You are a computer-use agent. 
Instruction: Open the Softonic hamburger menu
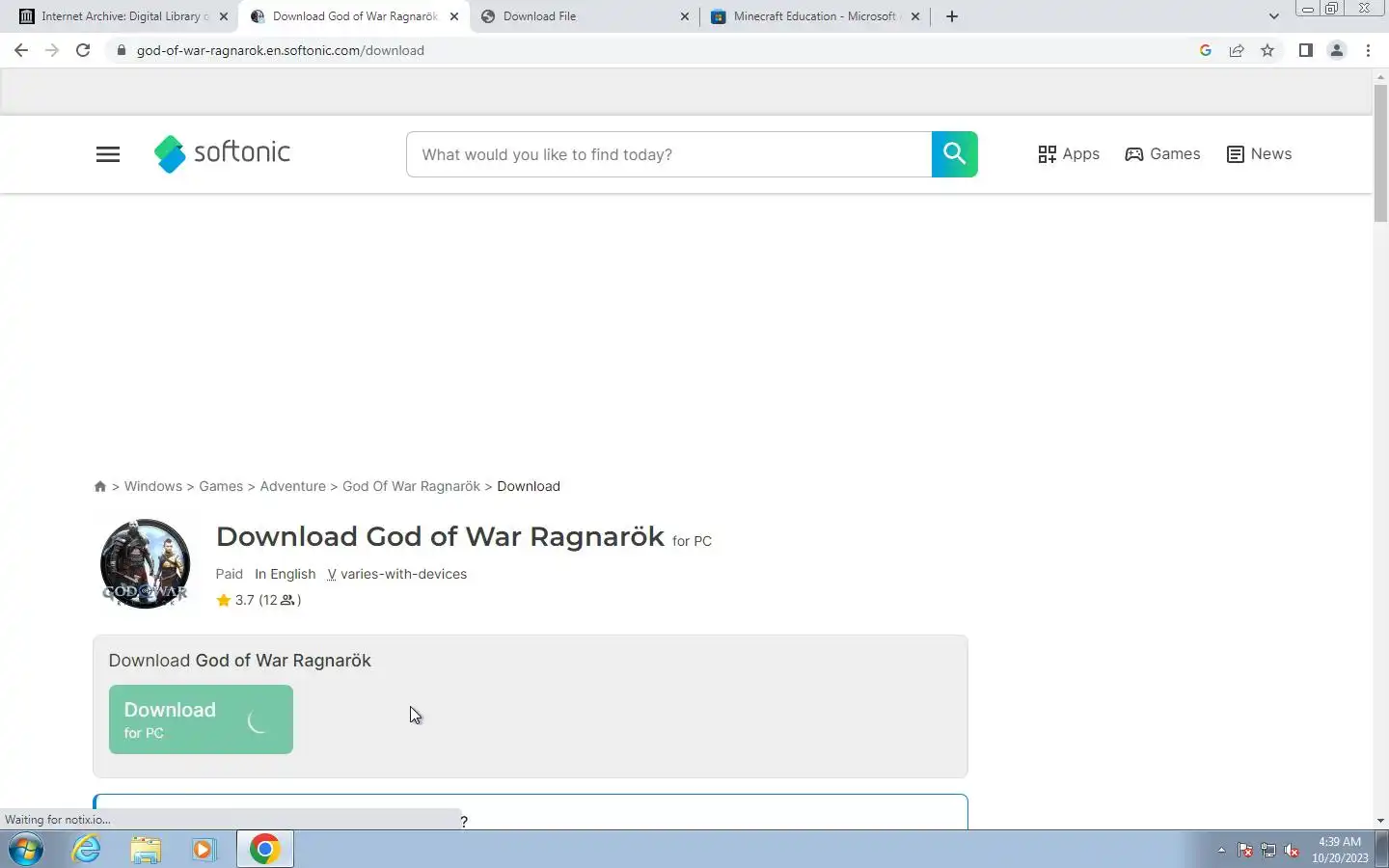pyautogui.click(x=108, y=154)
